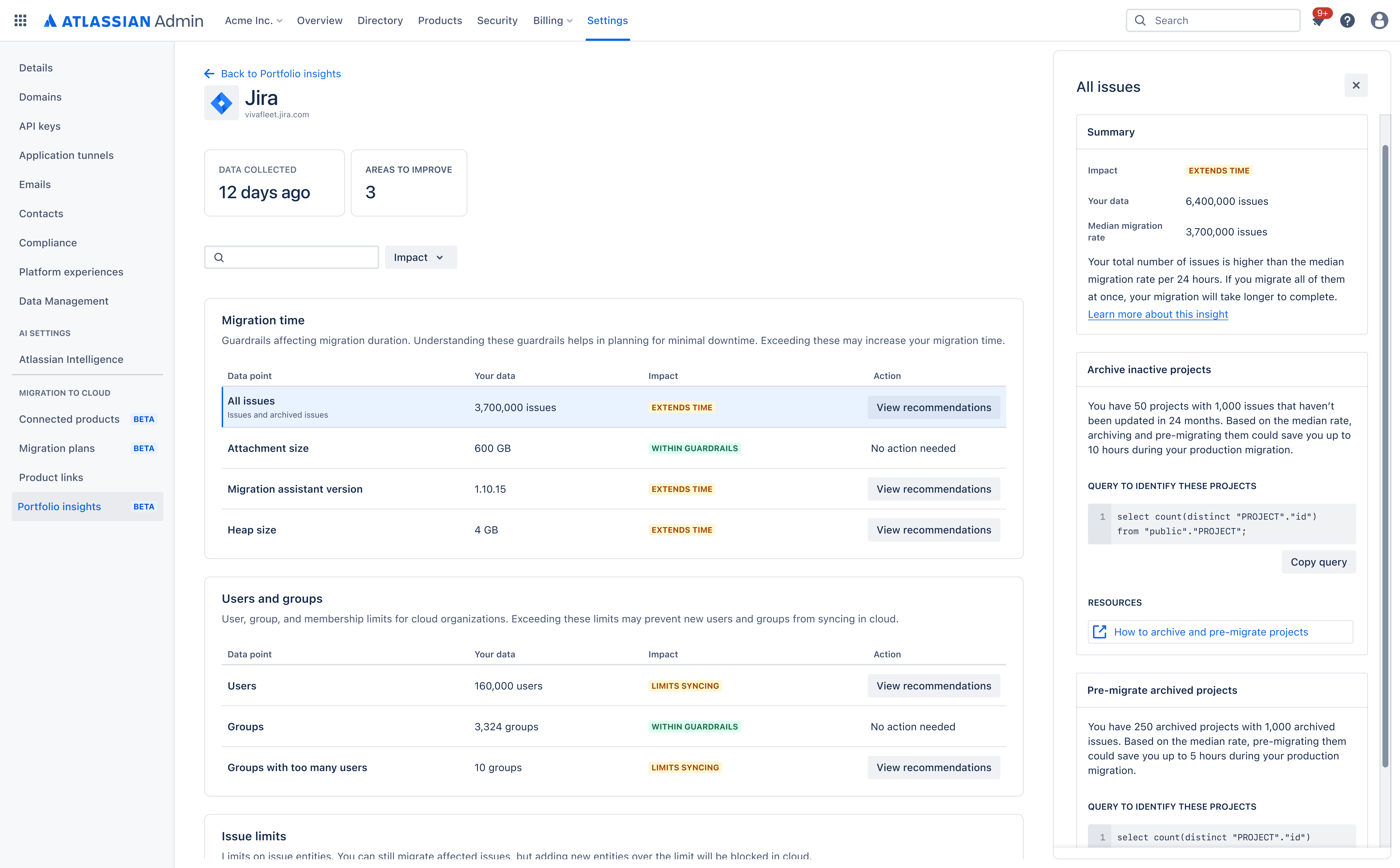The width and height of the screenshot is (1400, 868).
Task: View recommendations for Heap size
Action: (934, 530)
